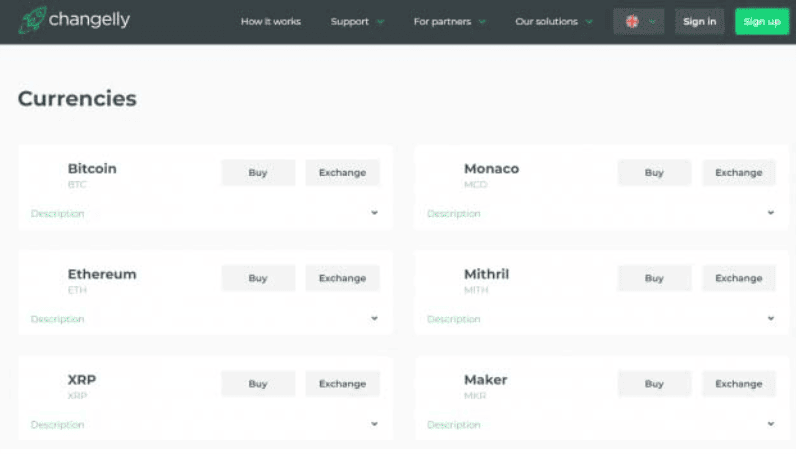Open the Support menu

pos(357,22)
